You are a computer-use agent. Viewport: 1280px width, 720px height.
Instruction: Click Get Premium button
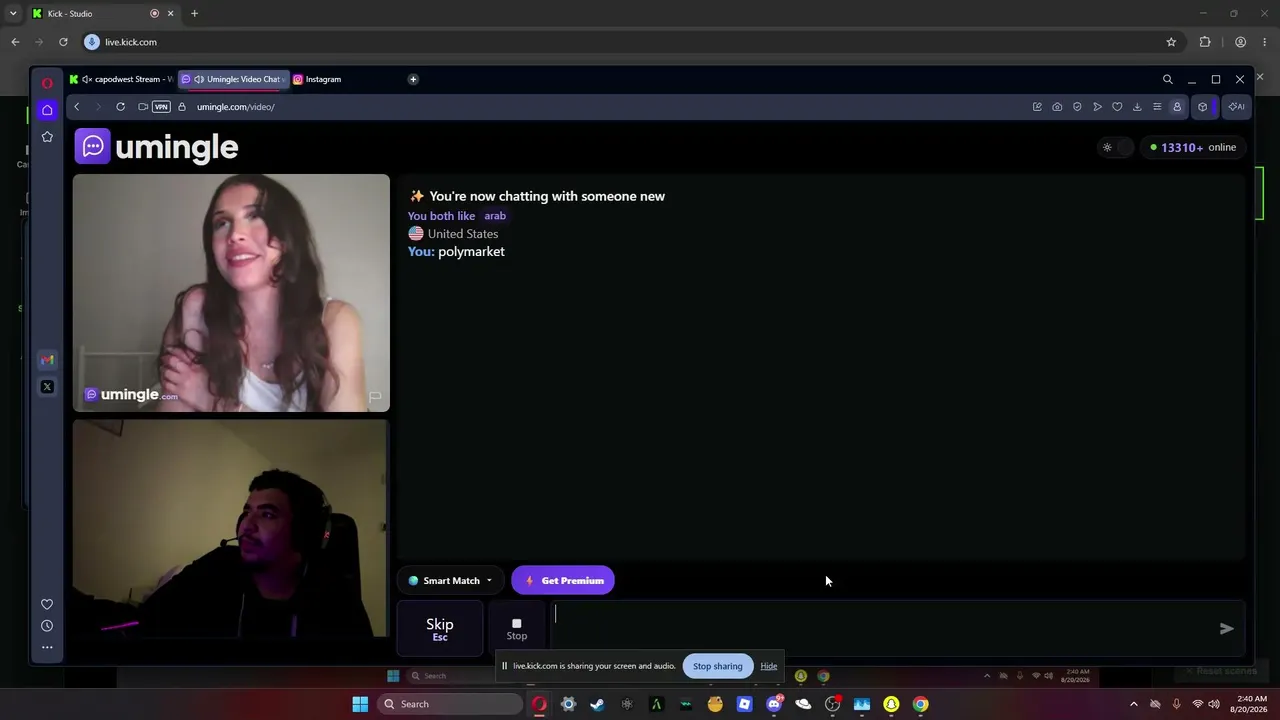pyautogui.click(x=563, y=581)
